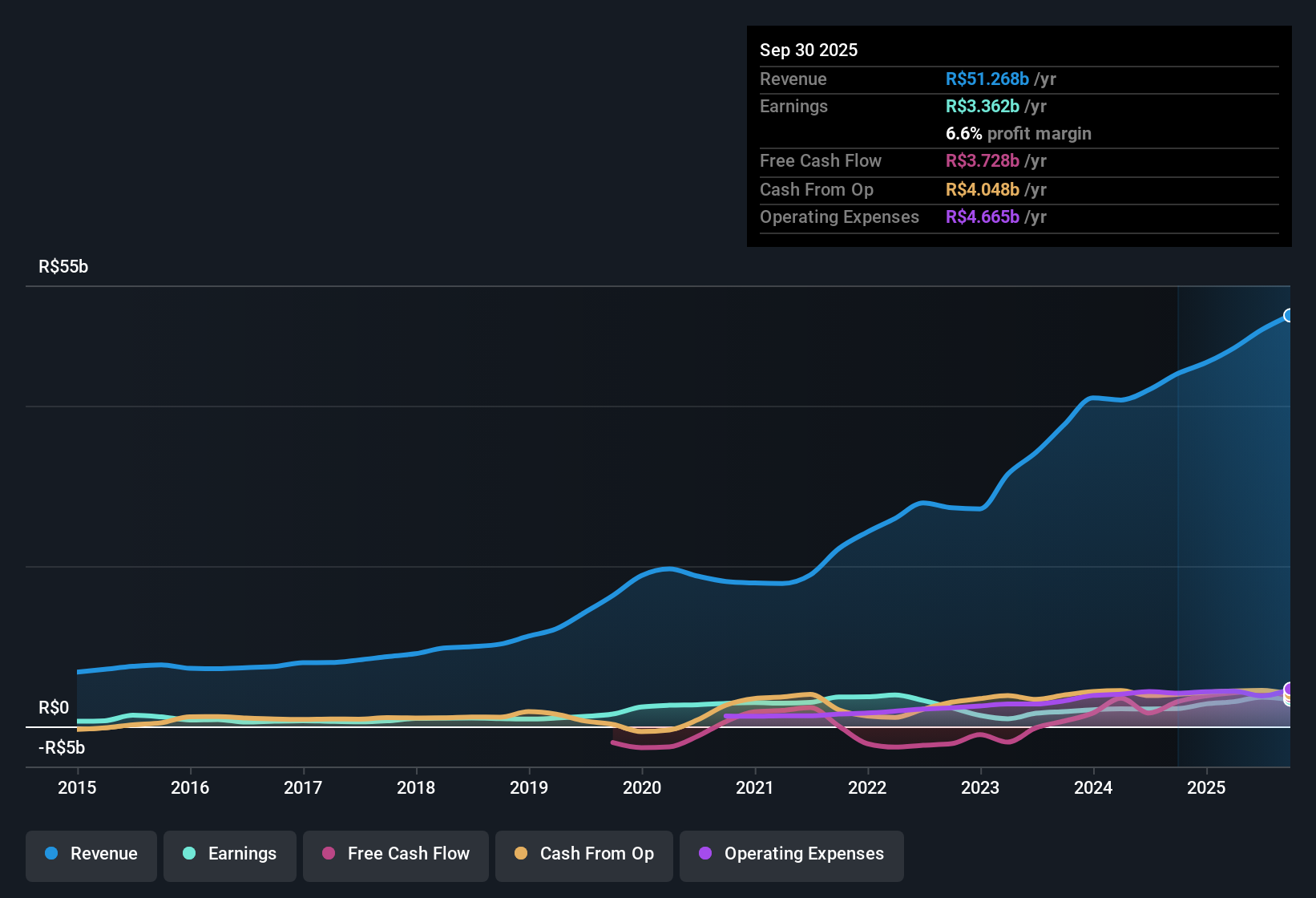
Task: Click the blue Revenue legend dot
Action: (x=50, y=854)
